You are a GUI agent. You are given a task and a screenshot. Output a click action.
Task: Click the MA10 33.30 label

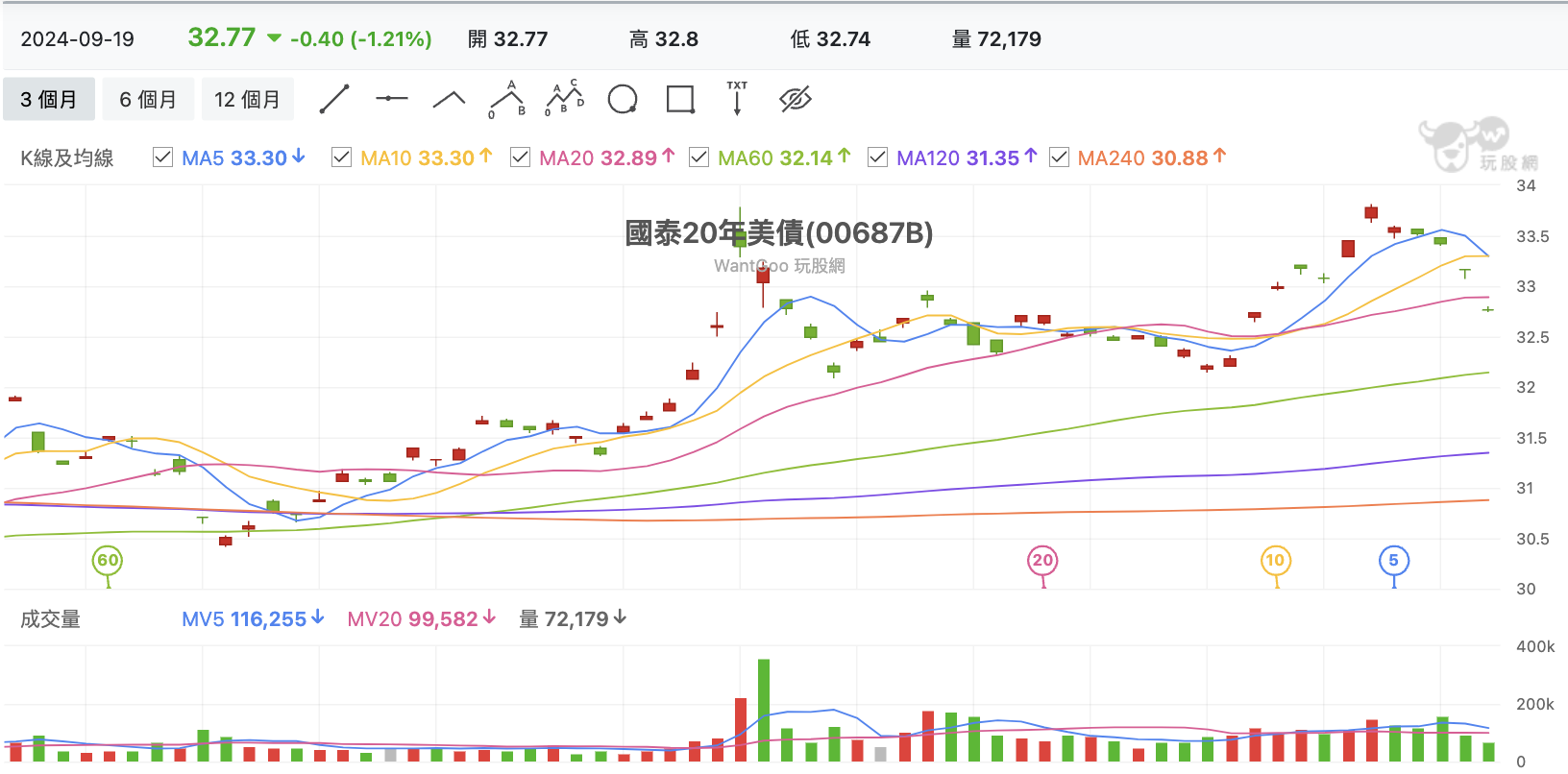(x=426, y=157)
